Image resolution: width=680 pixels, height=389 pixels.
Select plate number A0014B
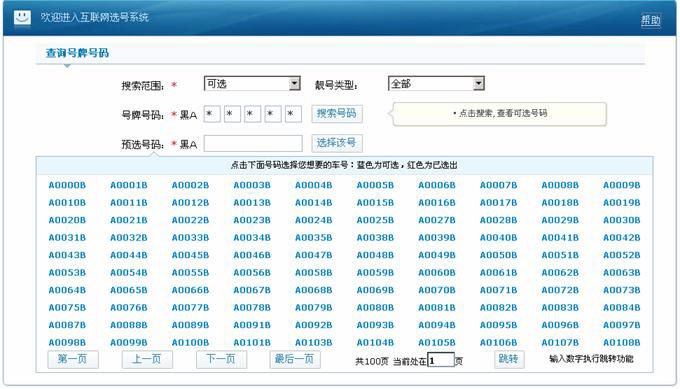pos(314,203)
